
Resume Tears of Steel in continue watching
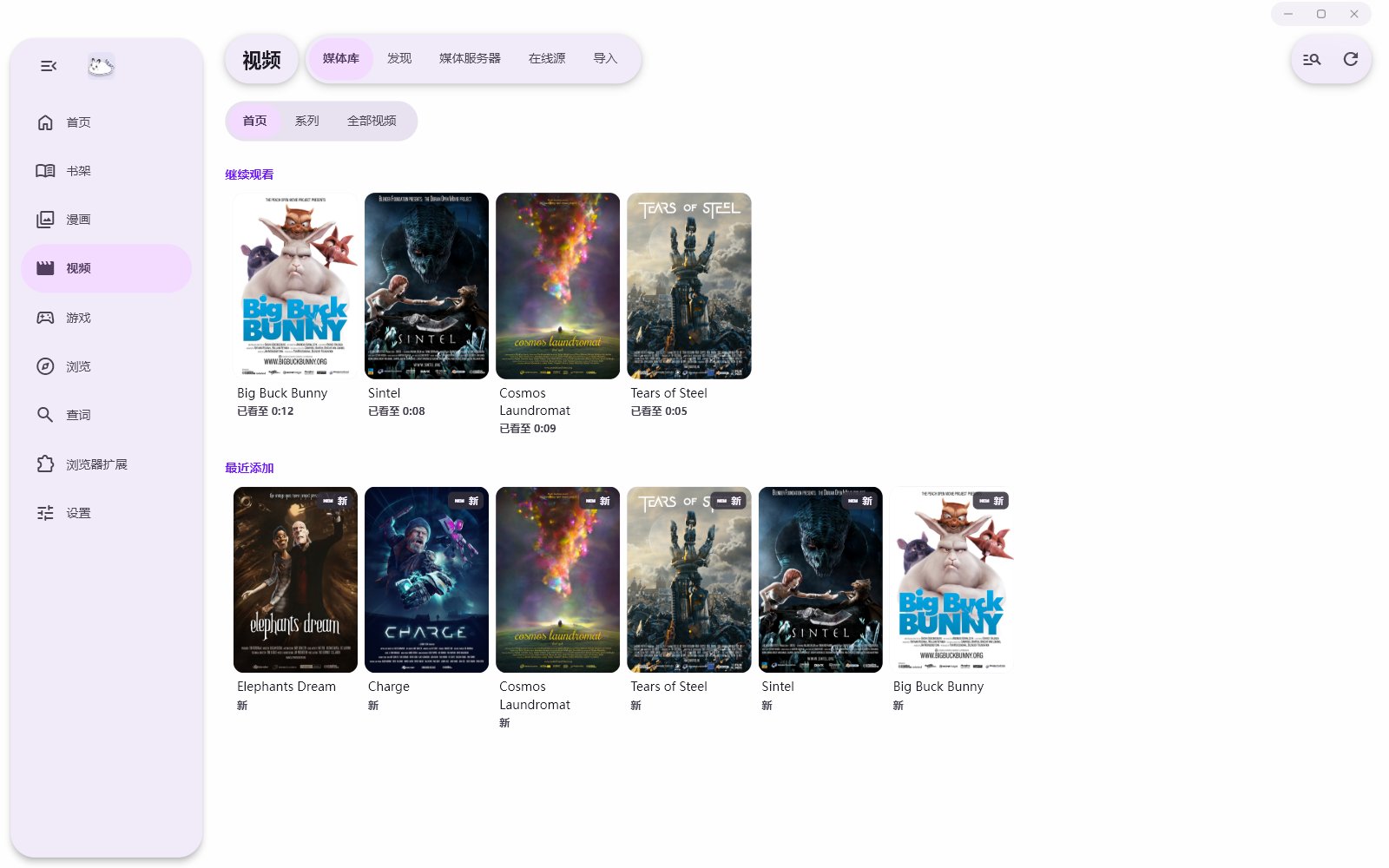(x=688, y=286)
